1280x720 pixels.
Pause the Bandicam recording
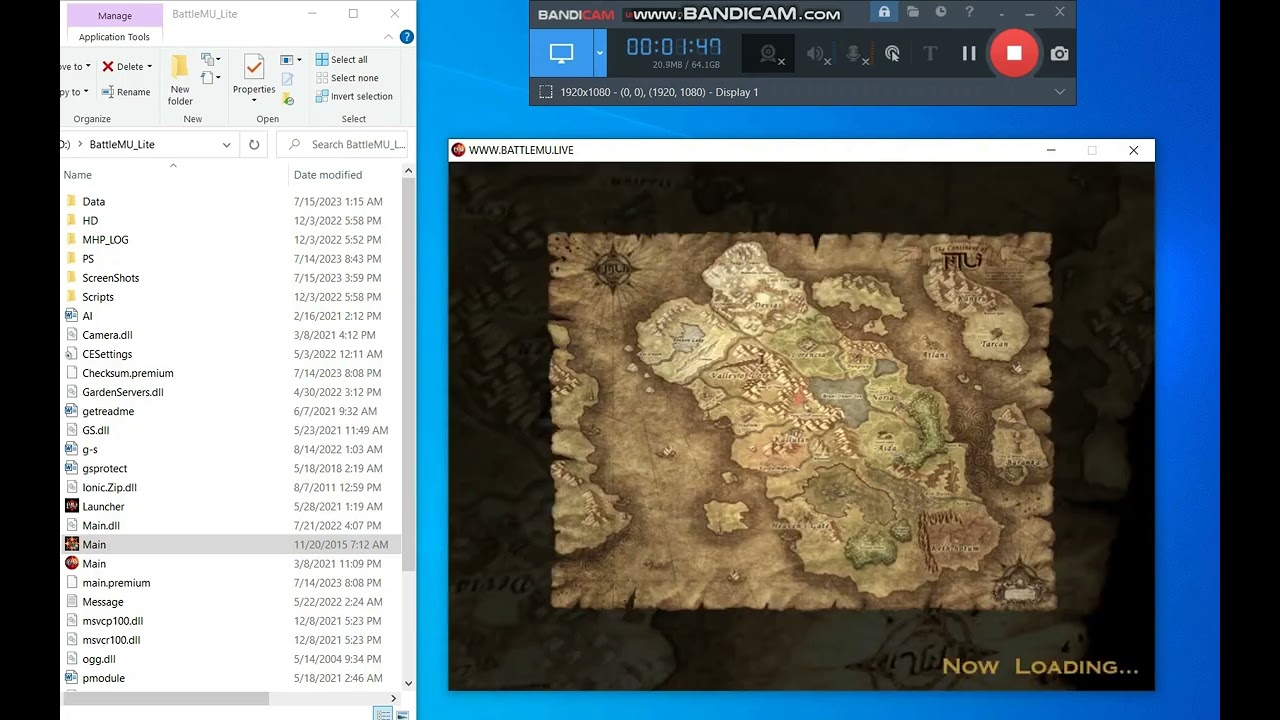(x=969, y=54)
